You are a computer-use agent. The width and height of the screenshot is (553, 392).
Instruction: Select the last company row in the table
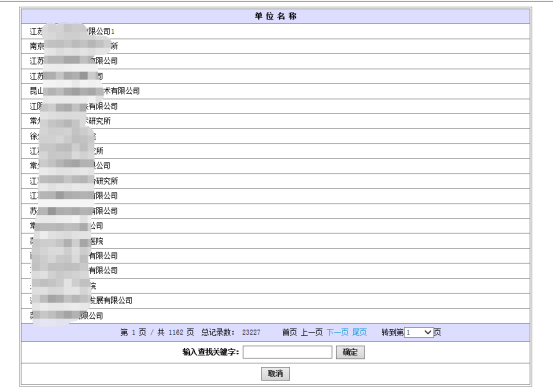coord(275,316)
